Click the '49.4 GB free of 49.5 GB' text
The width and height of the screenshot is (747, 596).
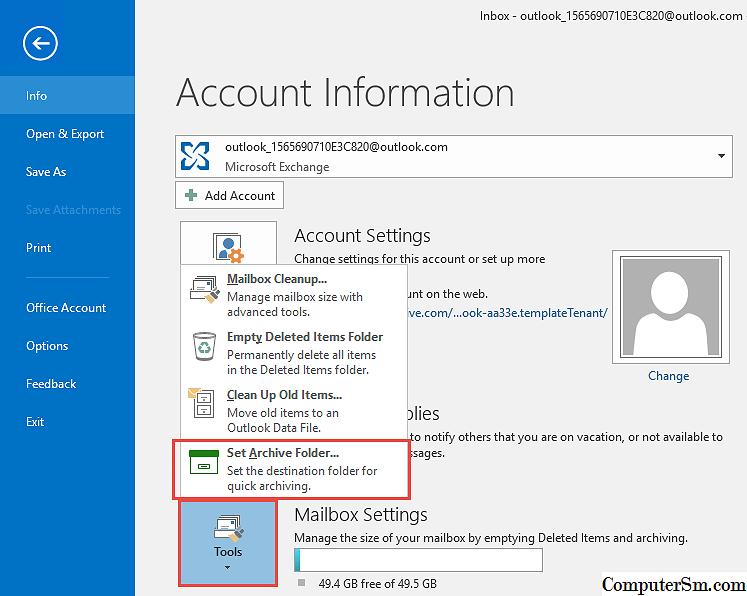pos(377,584)
